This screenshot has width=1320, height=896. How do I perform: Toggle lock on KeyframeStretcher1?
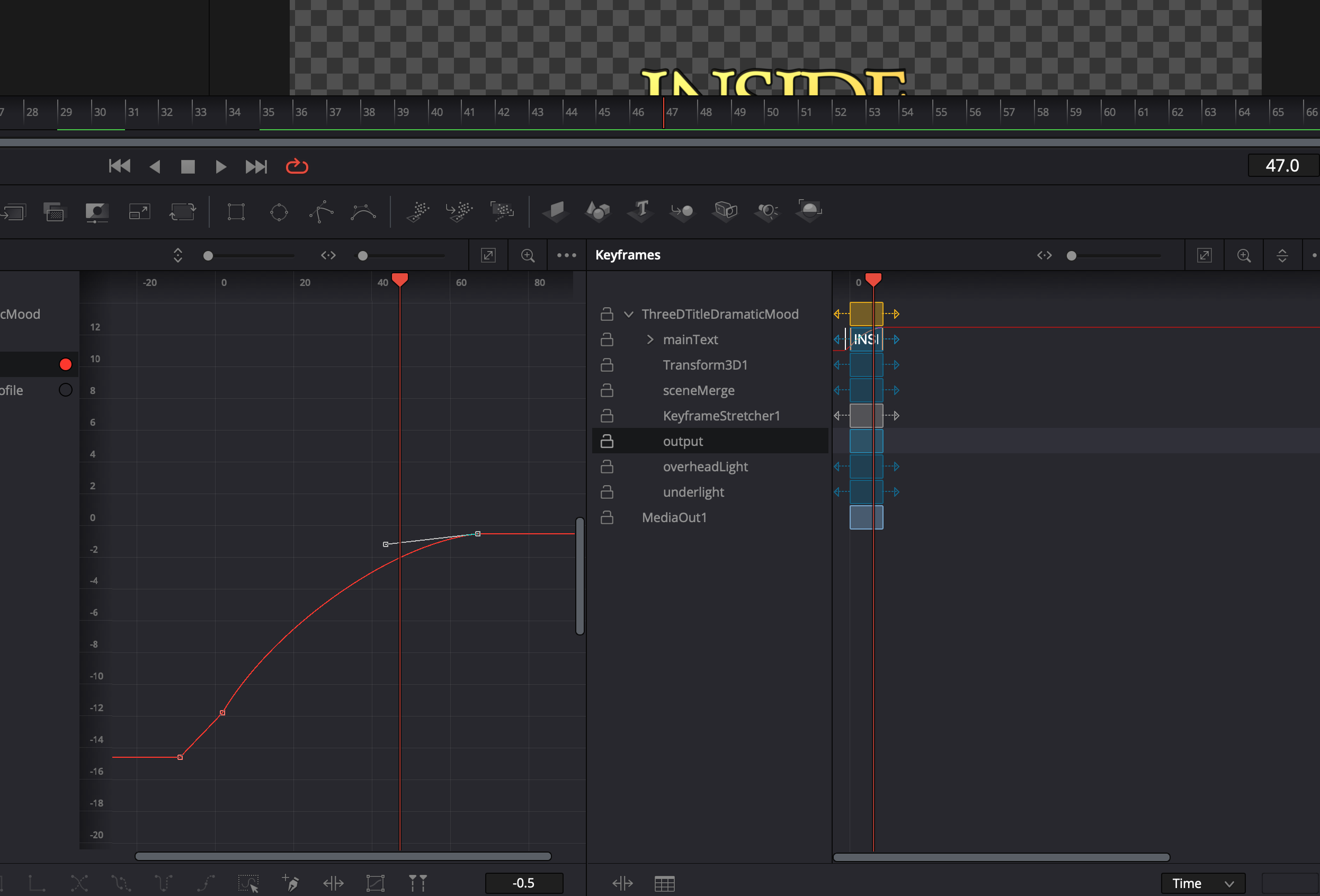pos(607,416)
